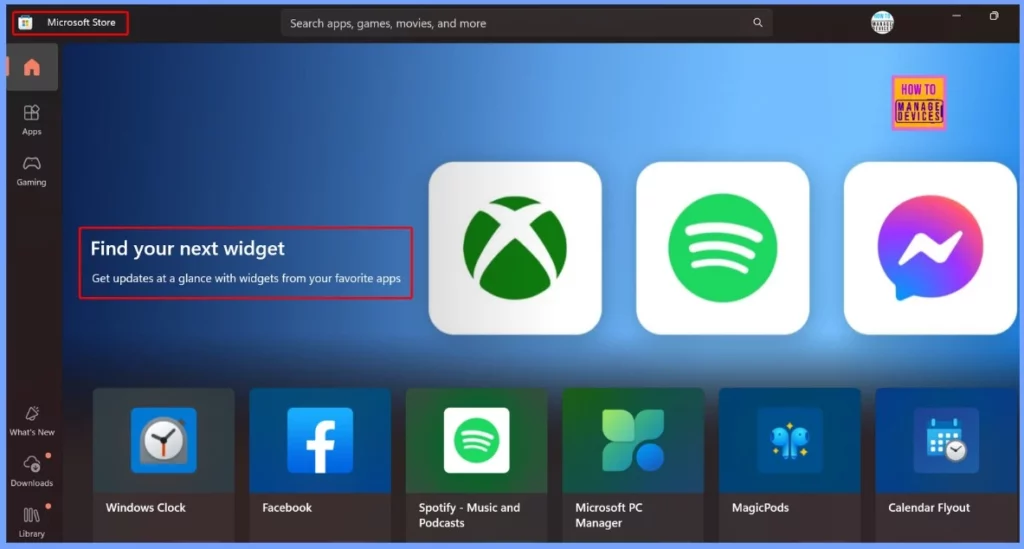The image size is (1024, 549).
Task: Open the Microsoft PC Manager card
Action: pyautogui.click(x=633, y=465)
